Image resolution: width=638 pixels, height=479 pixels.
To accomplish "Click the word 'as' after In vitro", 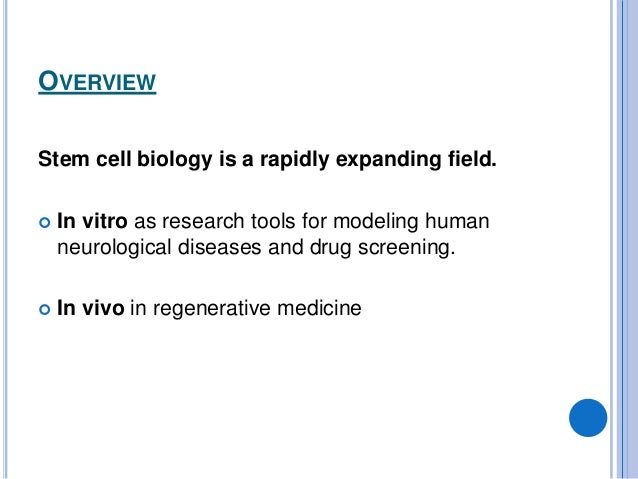I will pos(145,223).
